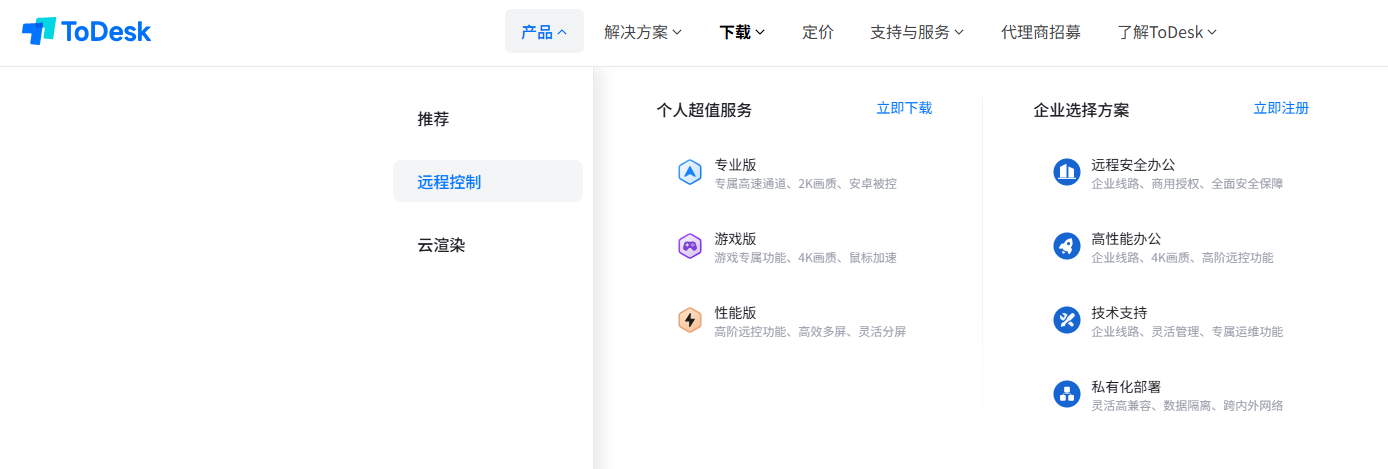Click description 专属高速通道、2K画质、安卓被控
Screen dimensions: 1388x469
805,184
